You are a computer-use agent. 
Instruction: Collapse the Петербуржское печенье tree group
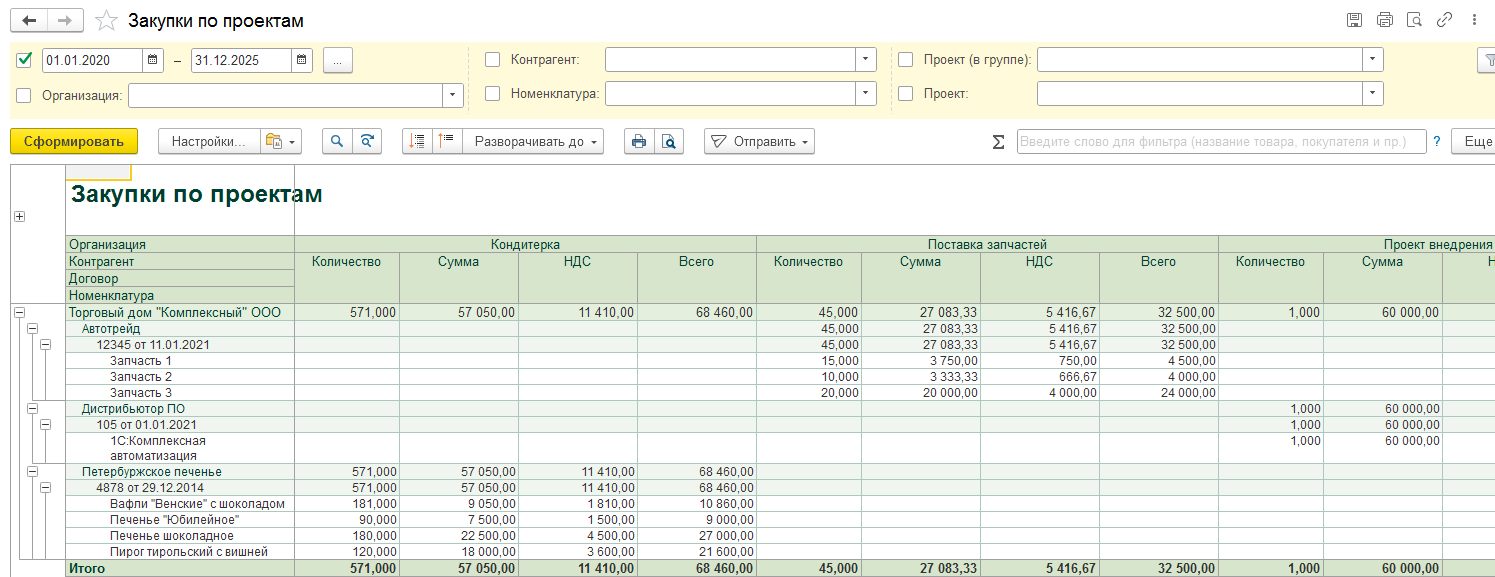tap(32, 472)
